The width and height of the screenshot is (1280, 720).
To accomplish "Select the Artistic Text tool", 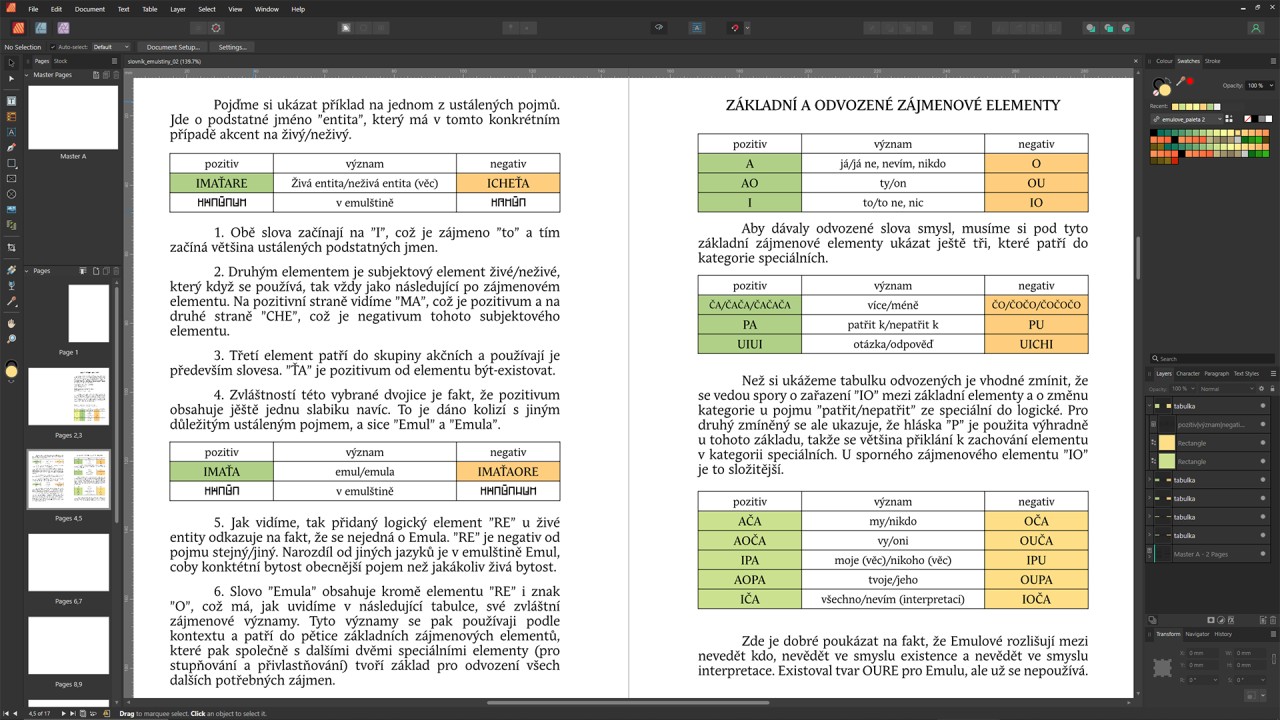I will coord(11,132).
